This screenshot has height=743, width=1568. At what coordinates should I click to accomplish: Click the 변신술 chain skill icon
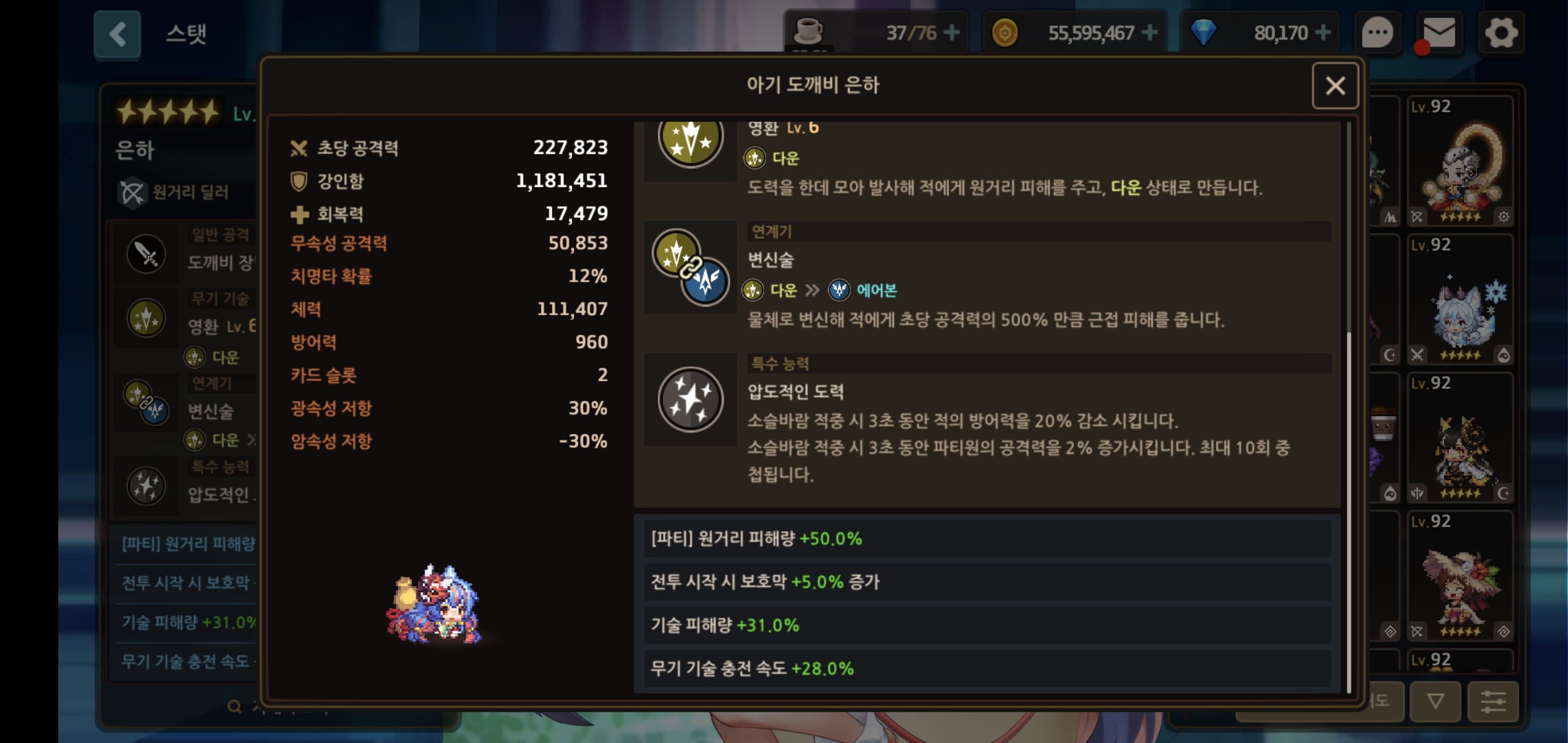click(690, 267)
